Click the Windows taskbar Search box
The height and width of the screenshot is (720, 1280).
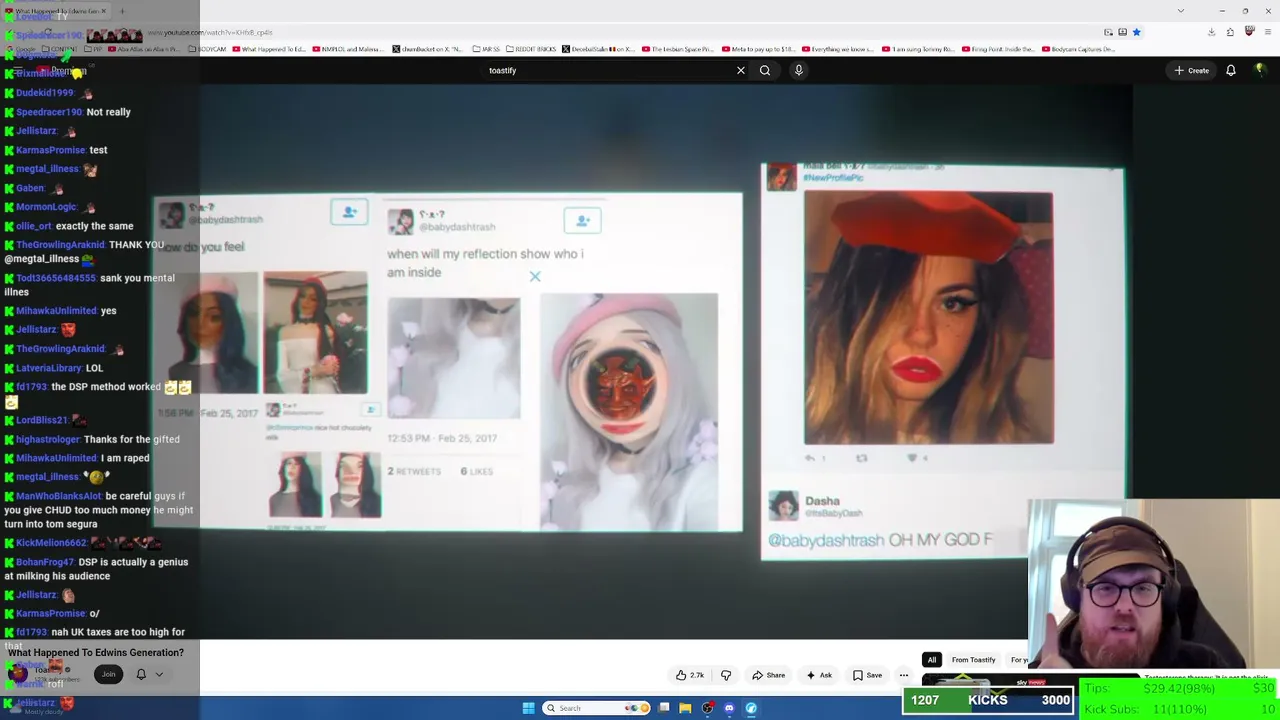click(x=597, y=708)
